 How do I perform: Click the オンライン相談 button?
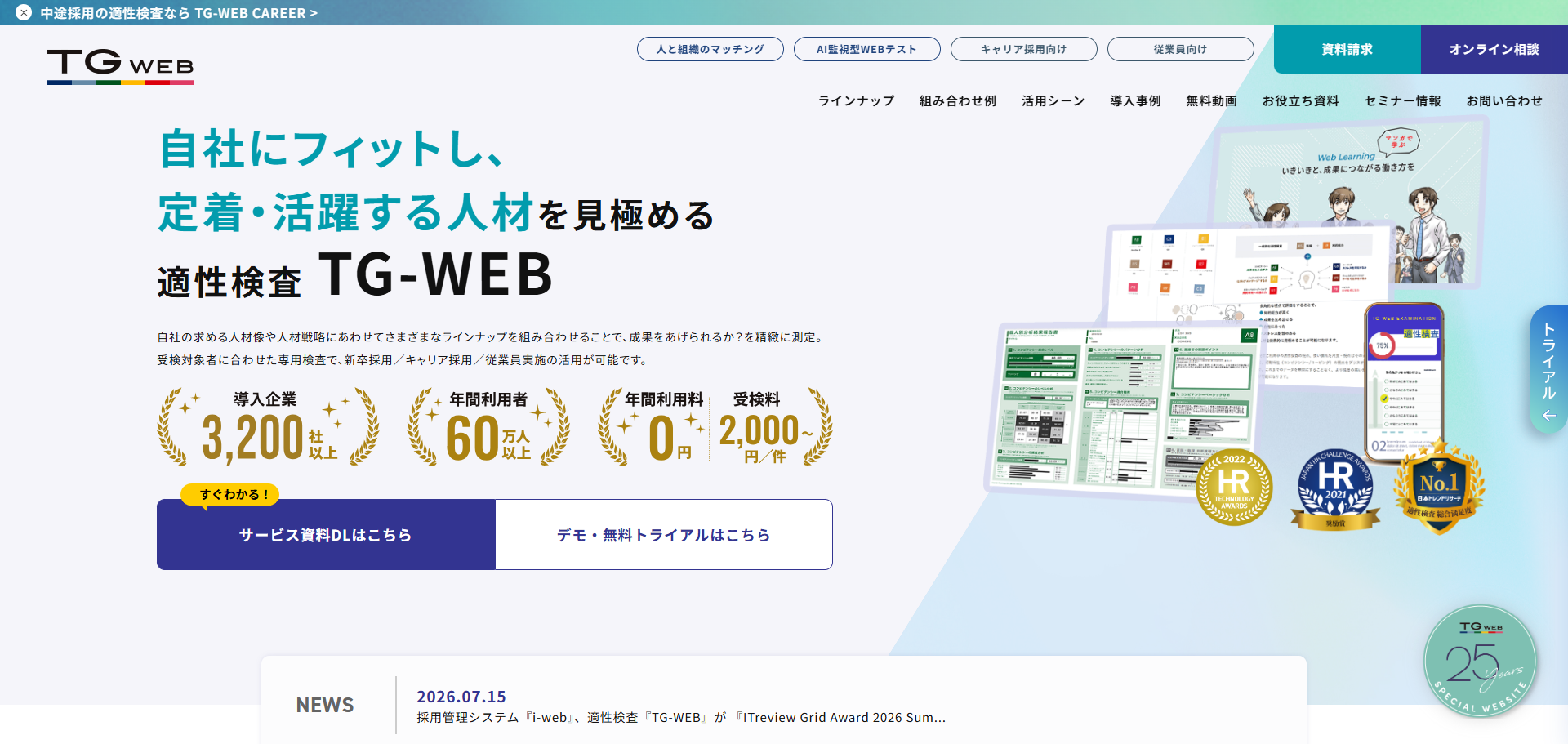pyautogui.click(x=1494, y=49)
